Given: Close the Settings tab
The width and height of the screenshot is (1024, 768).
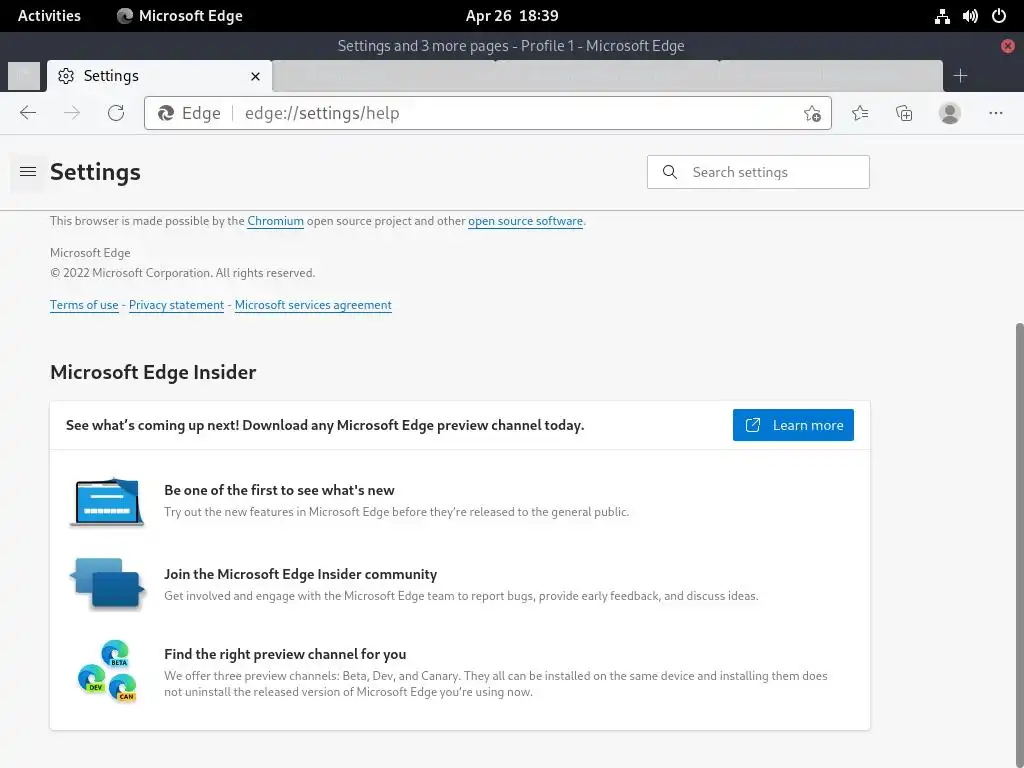Looking at the screenshot, I should coord(255,76).
